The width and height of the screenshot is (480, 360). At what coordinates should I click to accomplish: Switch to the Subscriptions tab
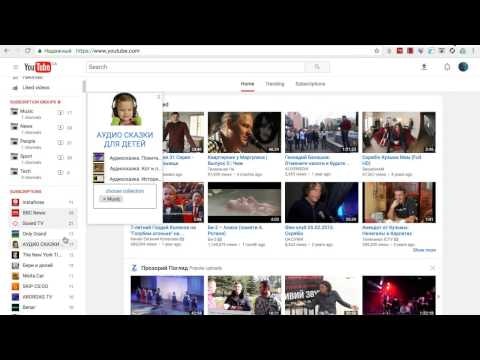(310, 84)
